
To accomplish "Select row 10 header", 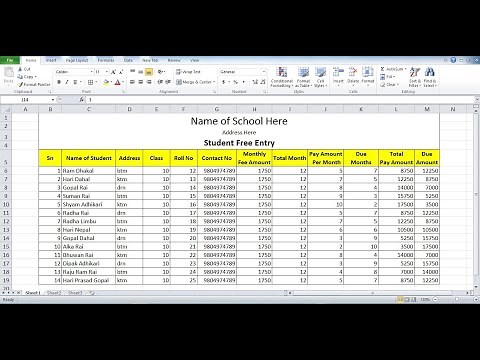I will point(6,204).
